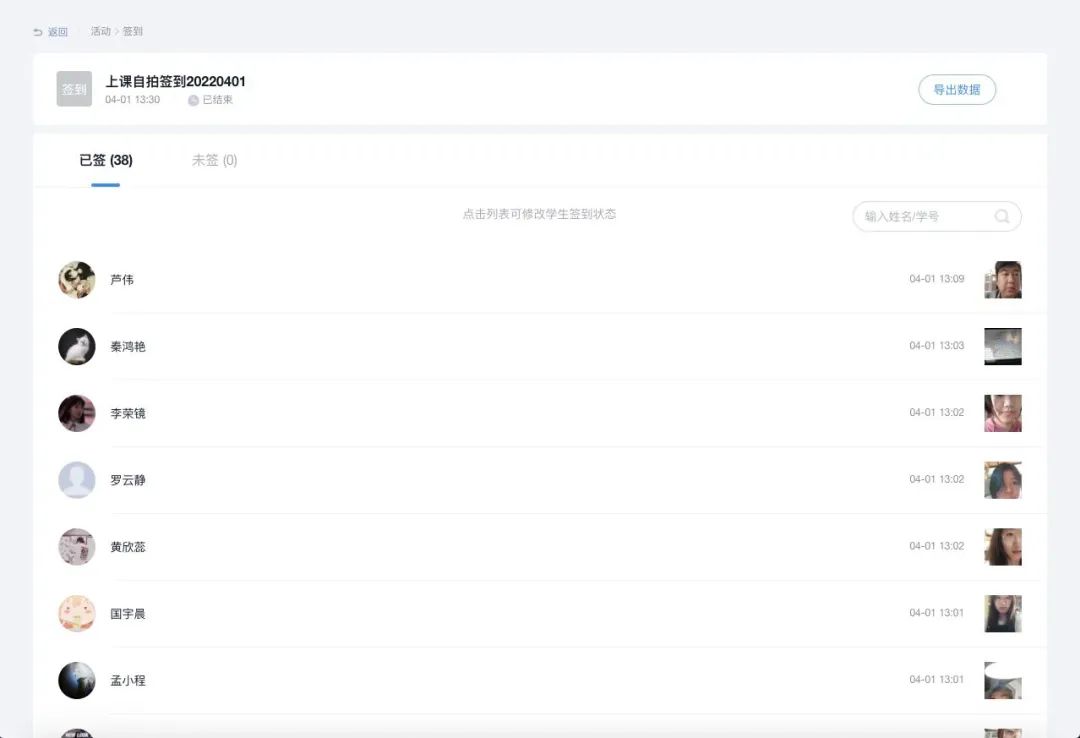Click the profile avatar beside 黄欣蕊
Screen dimensions: 1080x738
tap(77, 547)
